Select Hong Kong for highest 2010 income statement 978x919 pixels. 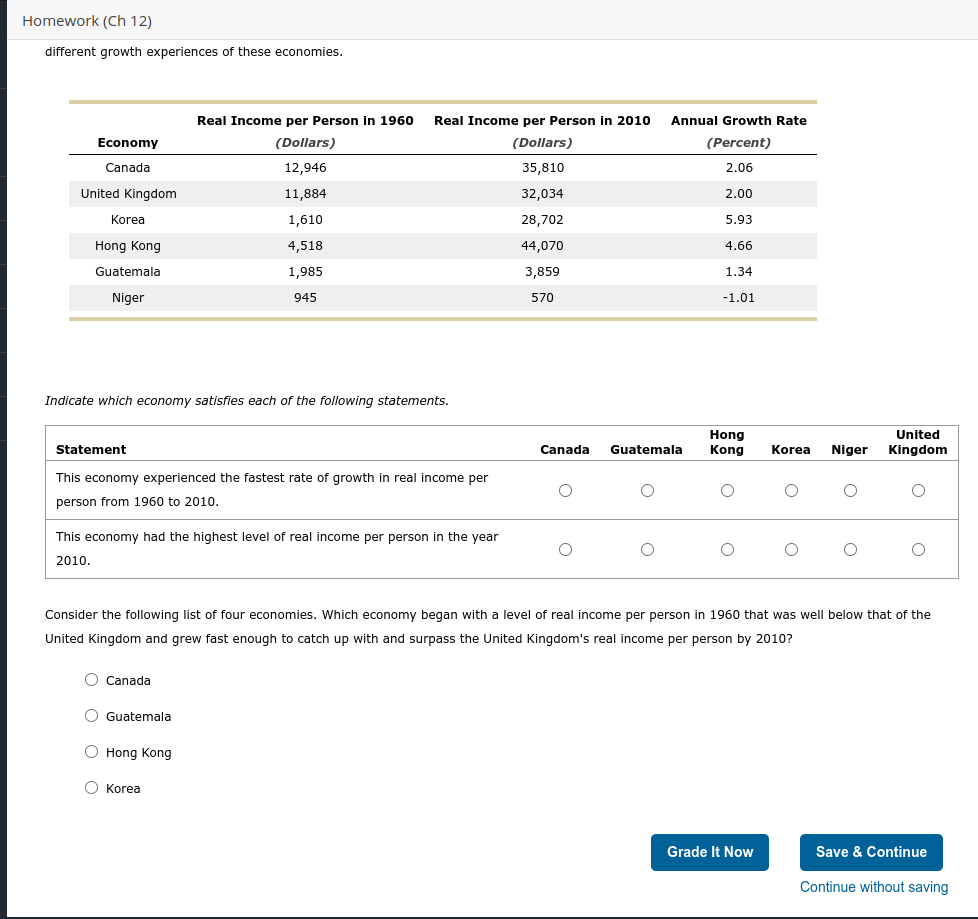(727, 549)
